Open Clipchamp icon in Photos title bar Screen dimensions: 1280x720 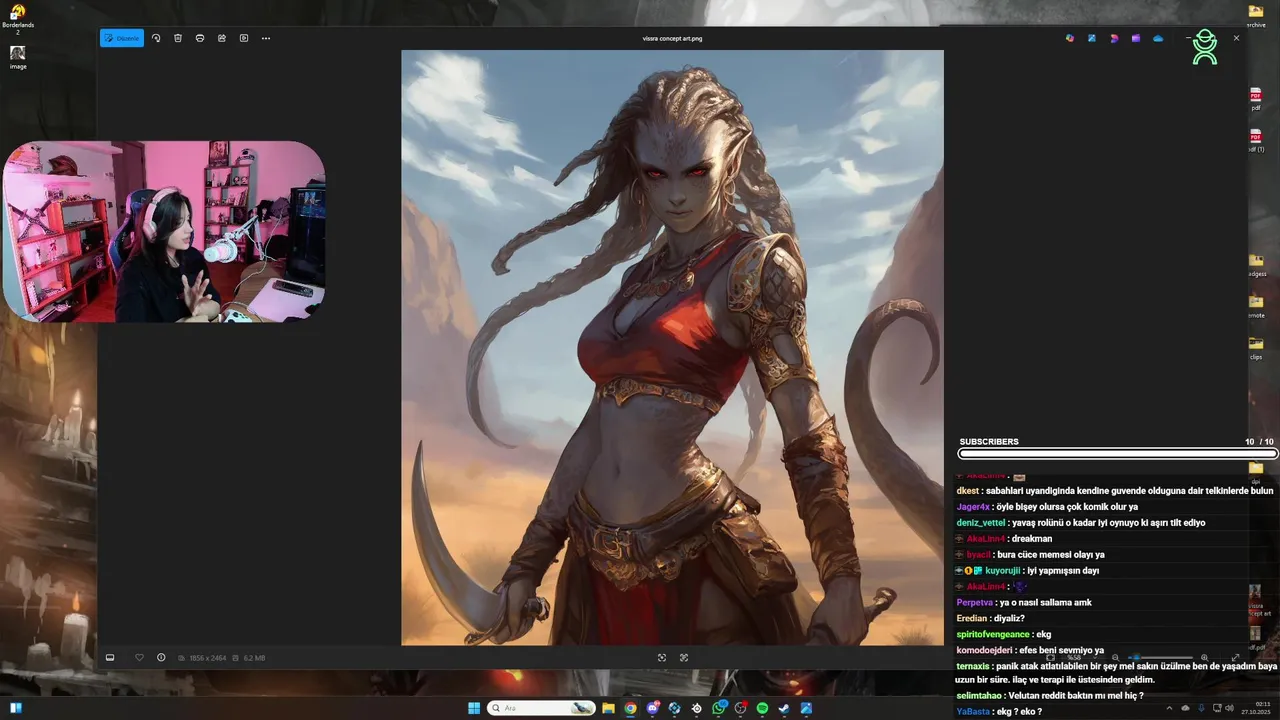[x=1114, y=38]
